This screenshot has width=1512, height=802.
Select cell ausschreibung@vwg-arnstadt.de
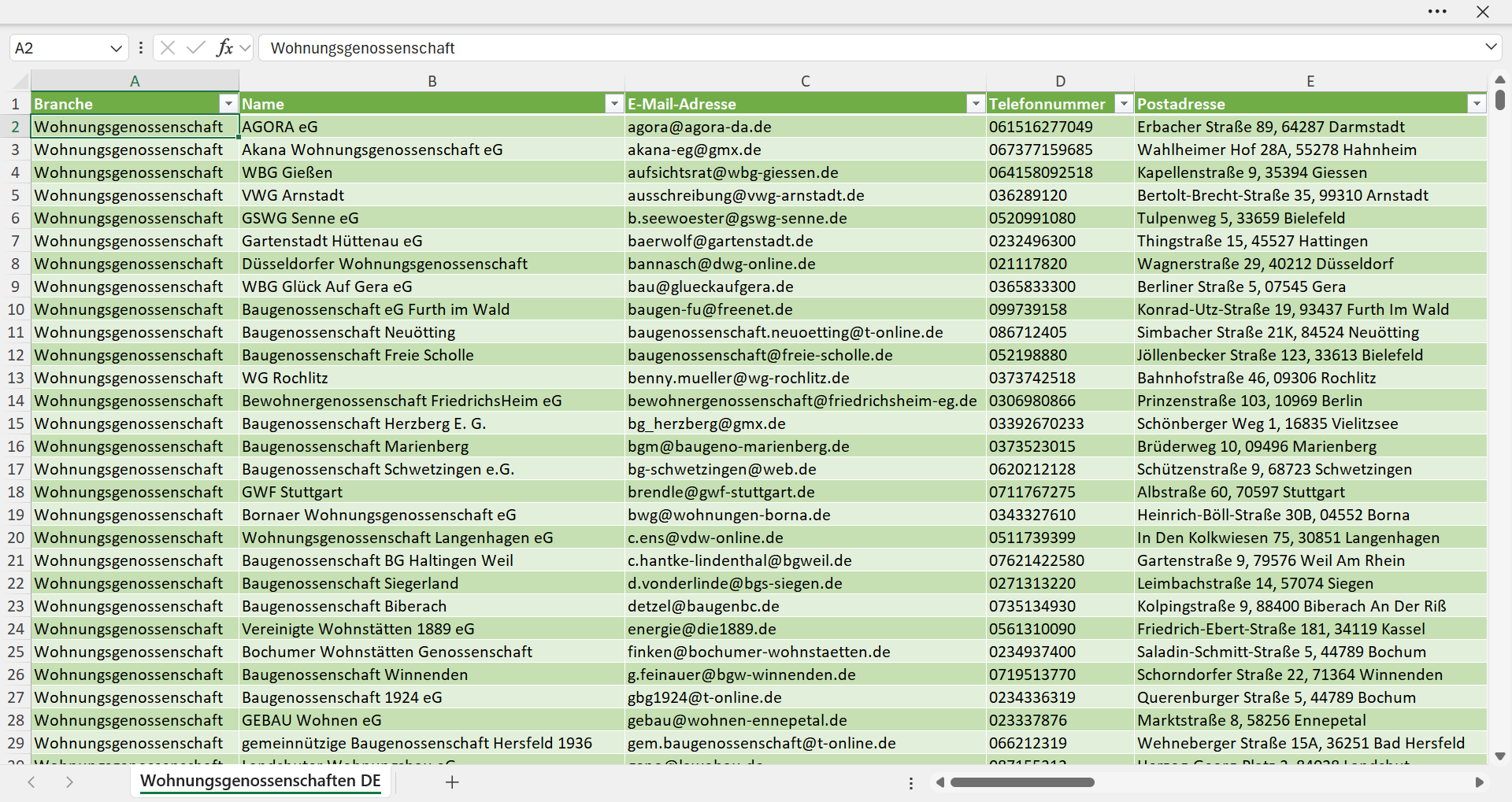pos(805,195)
